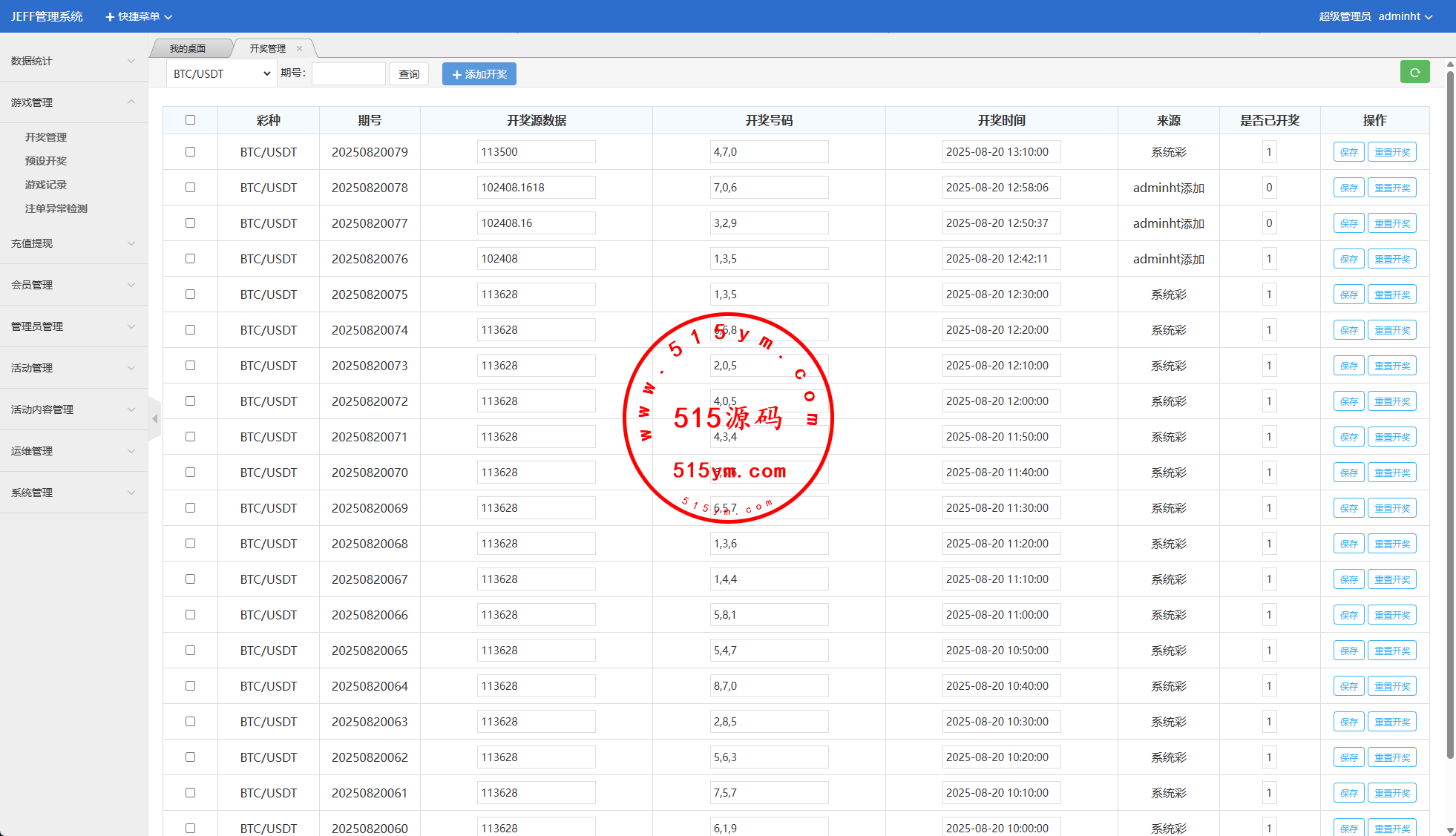Open the BTC/USDT lottery type dropdown

(x=221, y=74)
